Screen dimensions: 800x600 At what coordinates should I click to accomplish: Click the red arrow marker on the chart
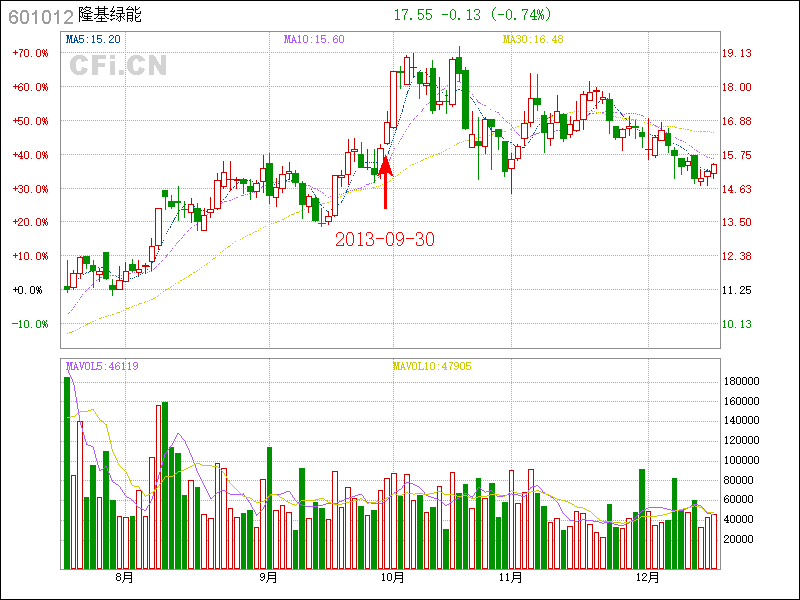(385, 180)
